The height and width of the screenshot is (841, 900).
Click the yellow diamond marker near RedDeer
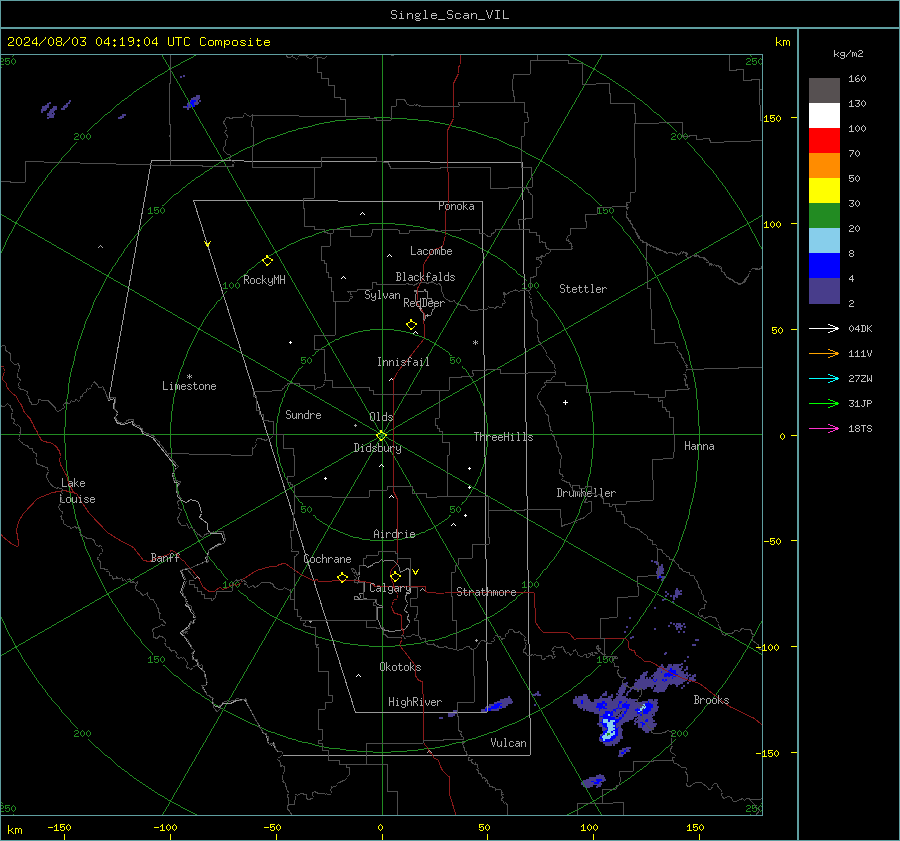click(411, 325)
